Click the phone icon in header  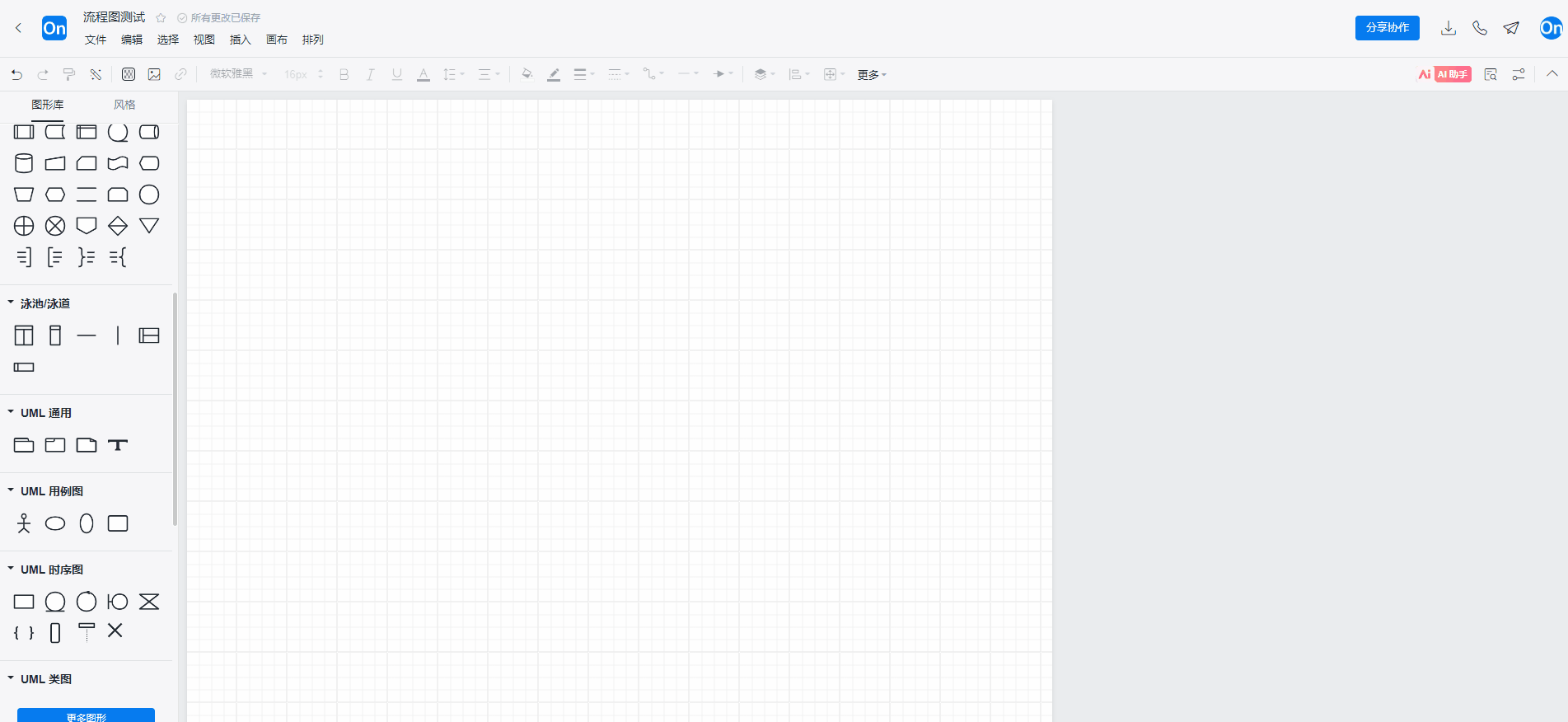(x=1480, y=28)
